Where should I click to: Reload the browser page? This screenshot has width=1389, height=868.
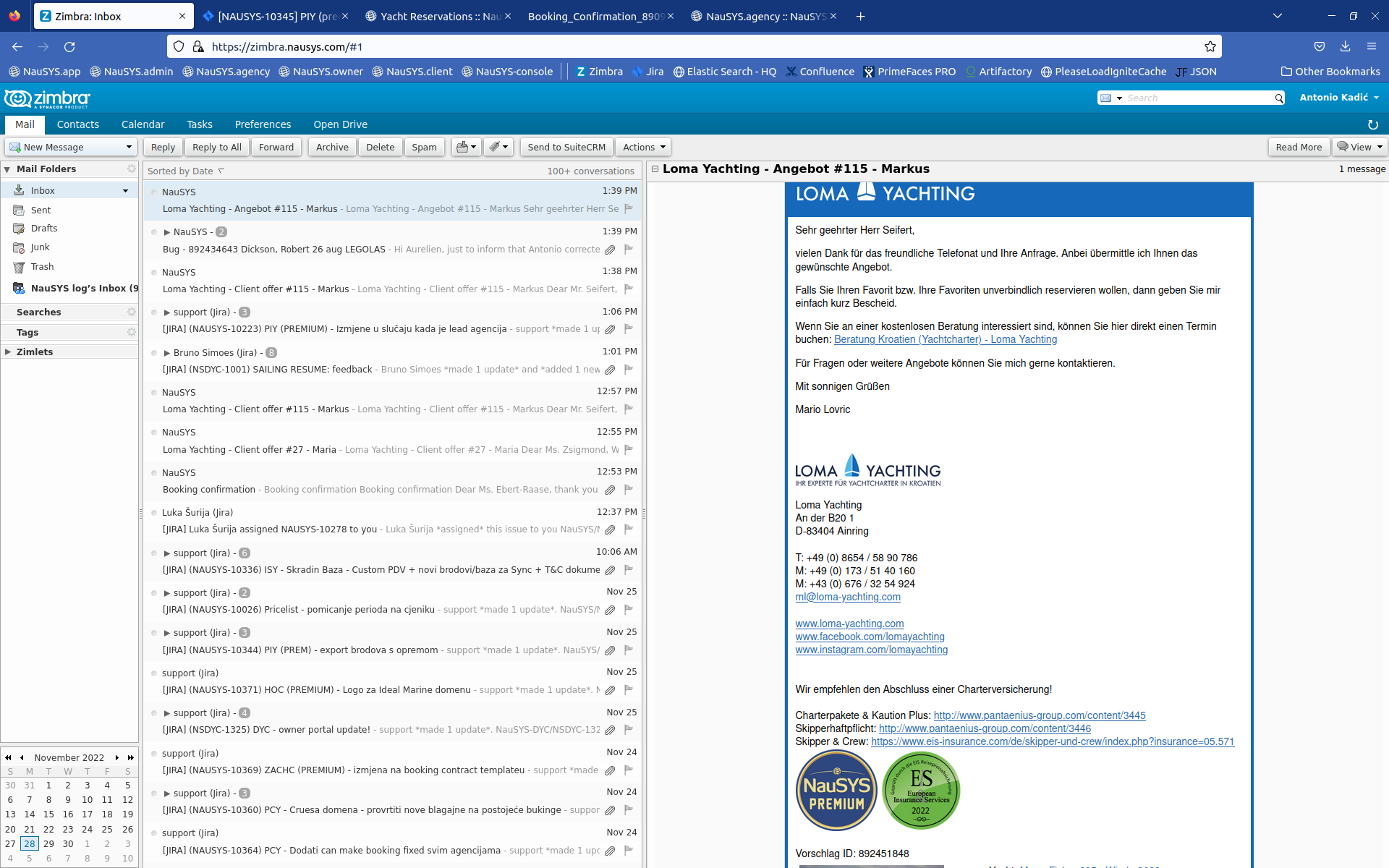(69, 46)
